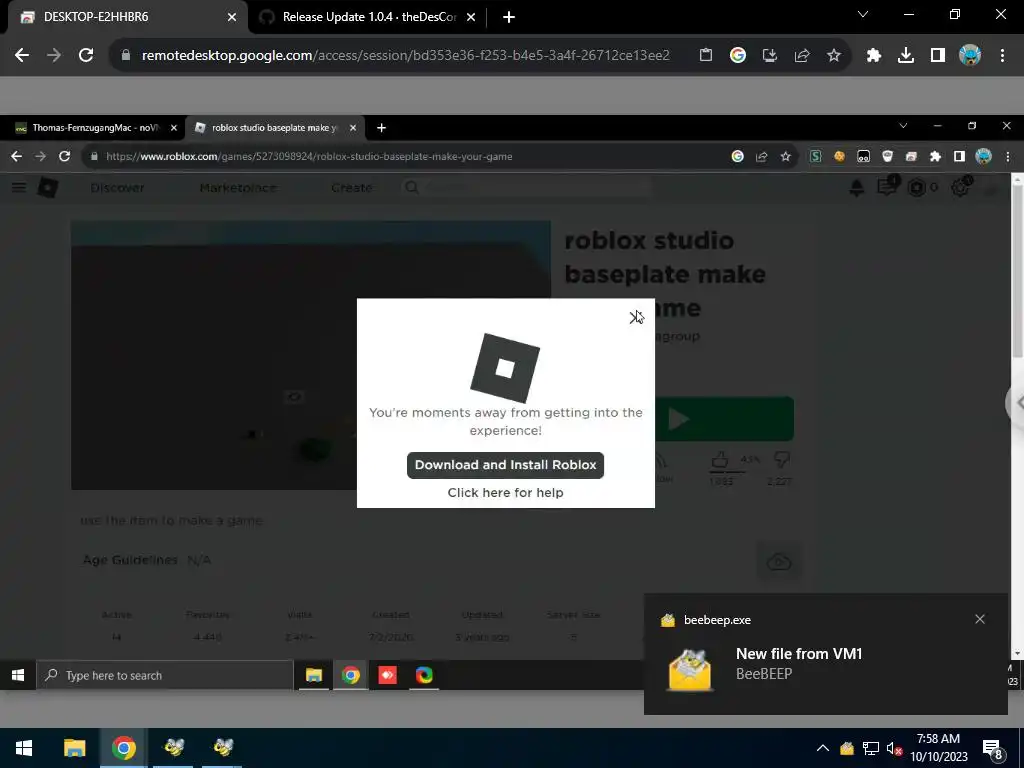Show hidden tray icons chevron on host taskbar

823,748
